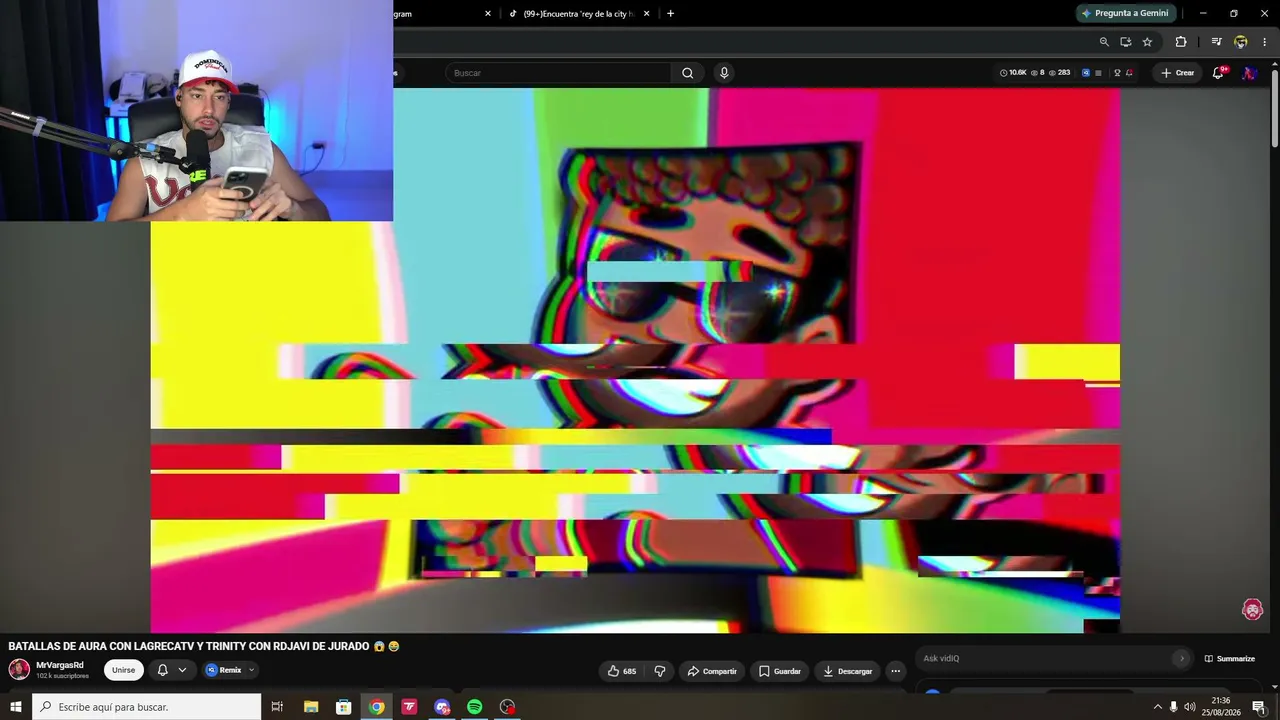Show hidden system tray icons
The height and width of the screenshot is (720, 1280).
(1158, 707)
